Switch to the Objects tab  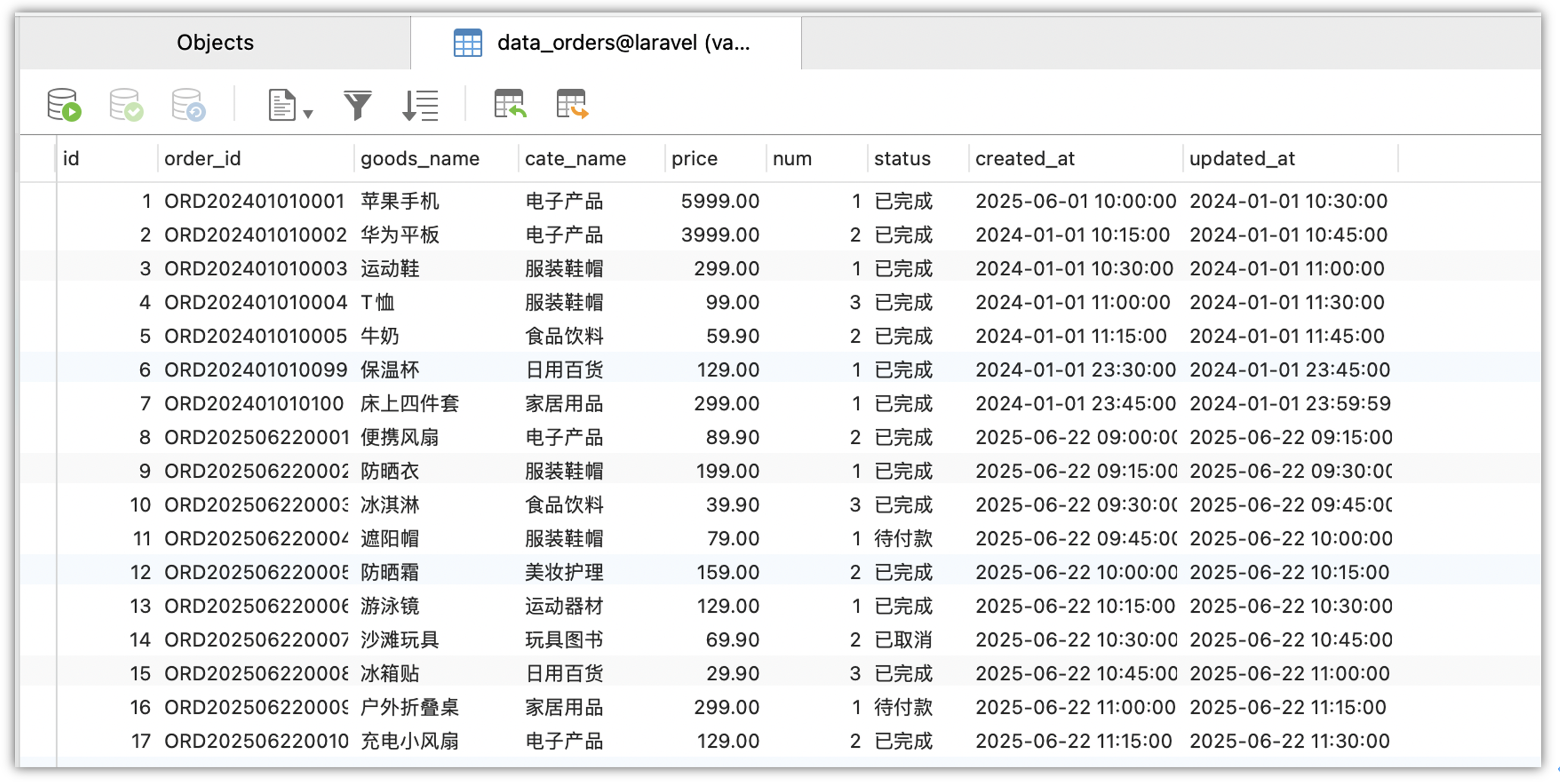pyautogui.click(x=215, y=43)
